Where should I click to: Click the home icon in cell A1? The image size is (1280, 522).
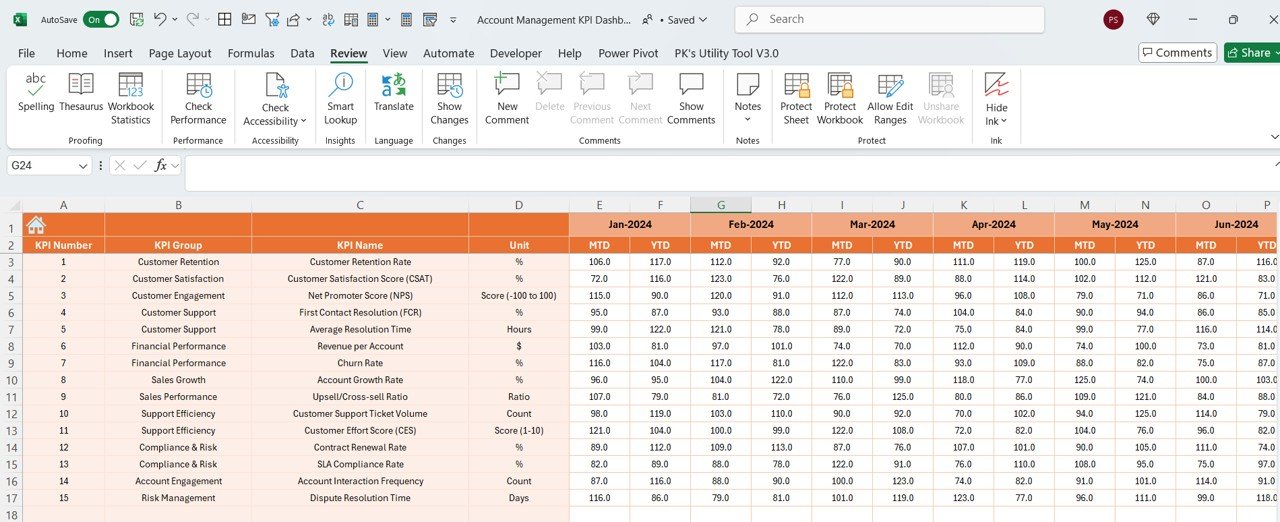coord(36,225)
